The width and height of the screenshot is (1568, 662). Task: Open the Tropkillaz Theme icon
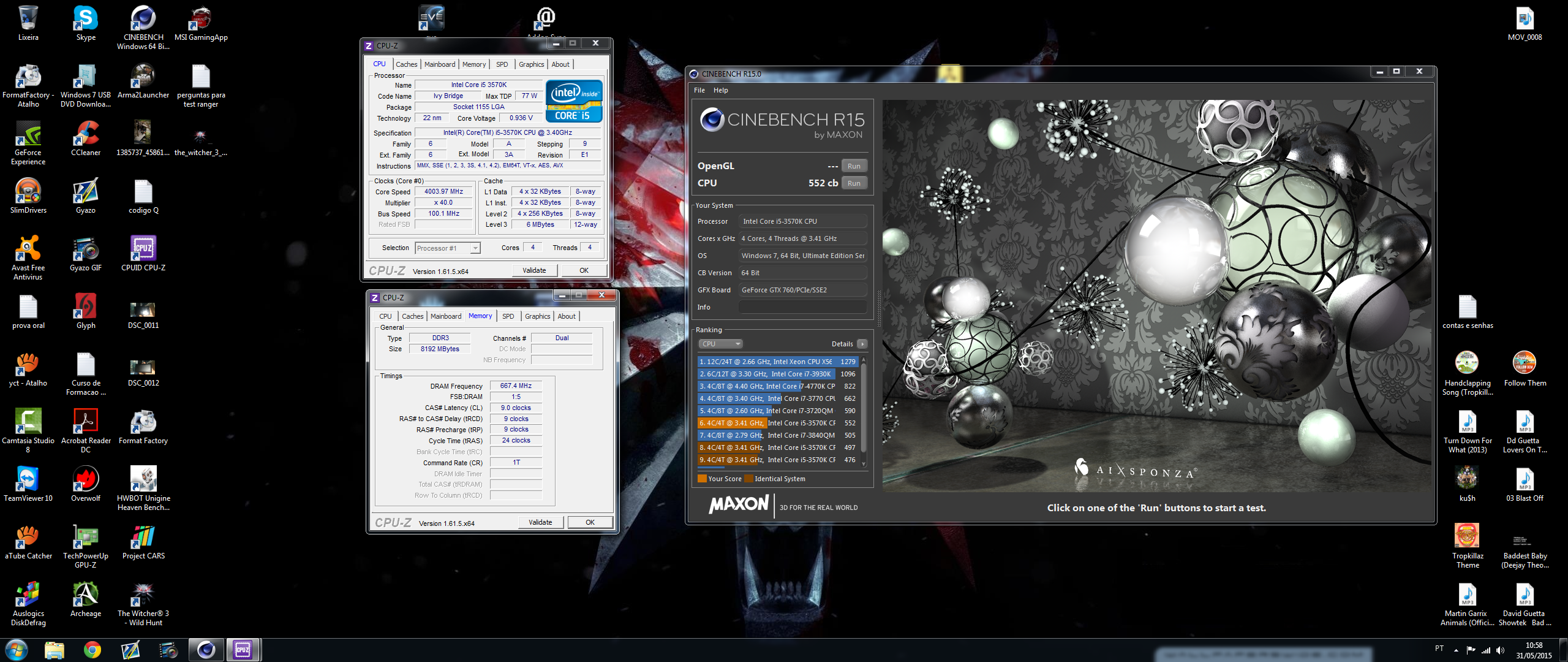[1468, 546]
